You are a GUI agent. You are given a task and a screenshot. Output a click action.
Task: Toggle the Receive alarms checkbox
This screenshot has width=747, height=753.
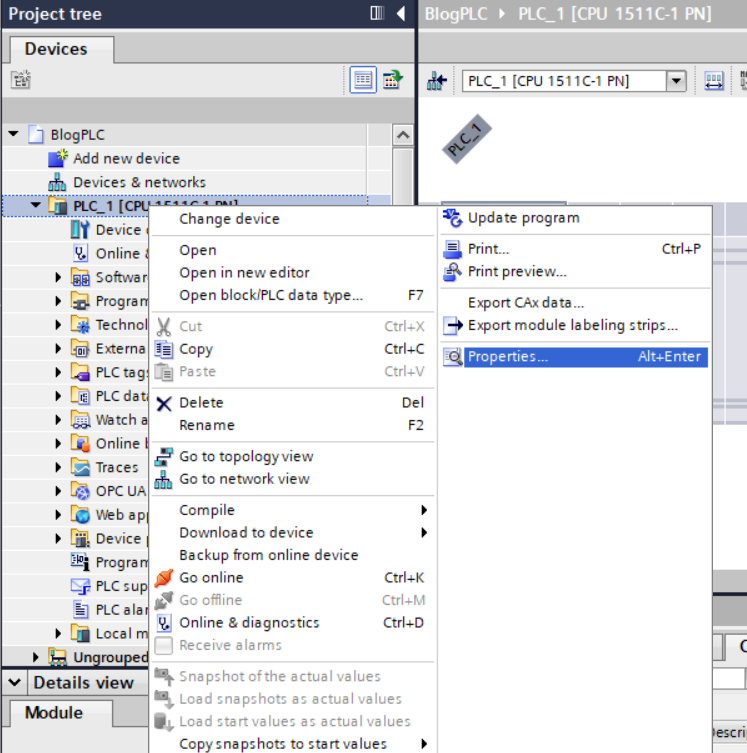(164, 645)
